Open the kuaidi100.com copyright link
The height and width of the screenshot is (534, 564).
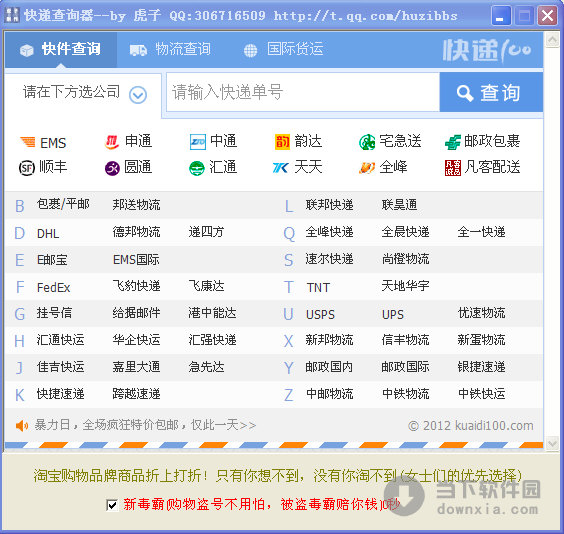(471, 426)
